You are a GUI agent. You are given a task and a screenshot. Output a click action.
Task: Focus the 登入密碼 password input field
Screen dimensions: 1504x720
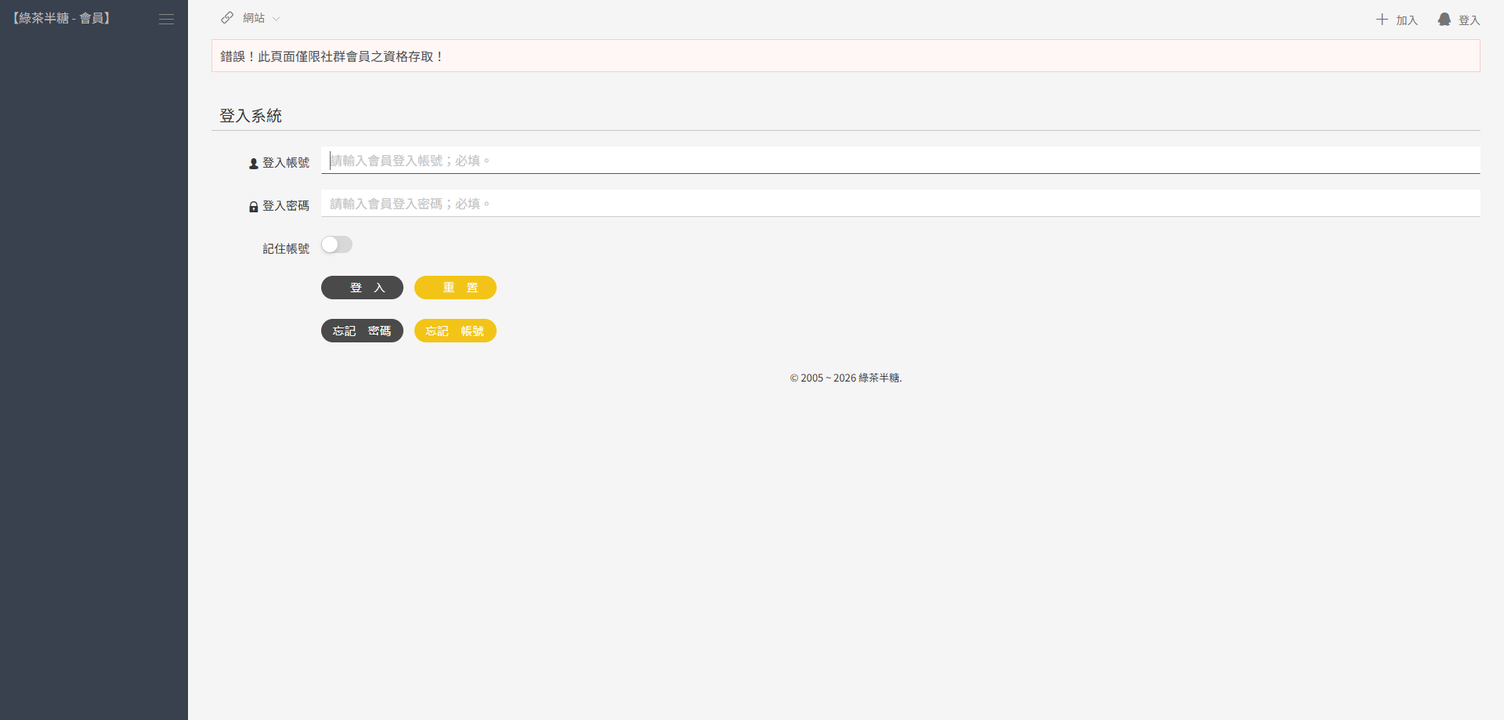tap(900, 204)
